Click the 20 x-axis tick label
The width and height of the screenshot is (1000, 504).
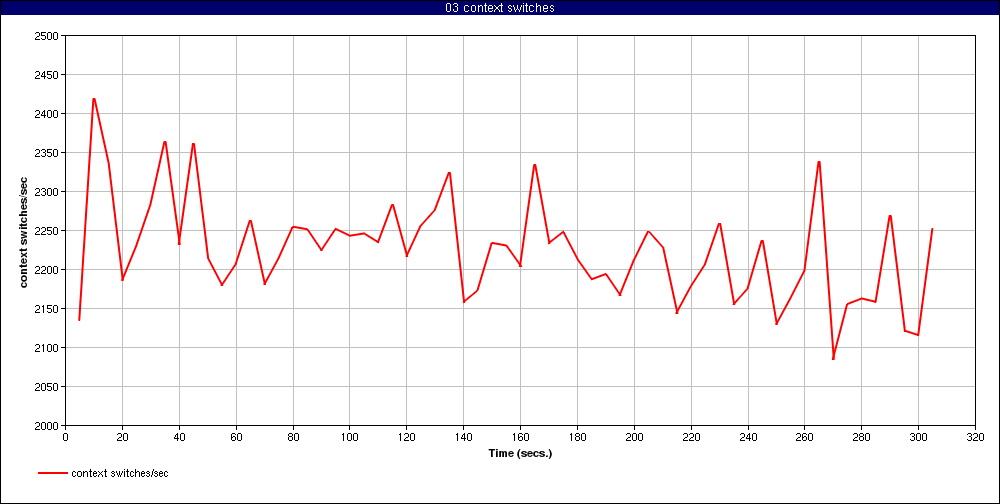tap(122, 437)
